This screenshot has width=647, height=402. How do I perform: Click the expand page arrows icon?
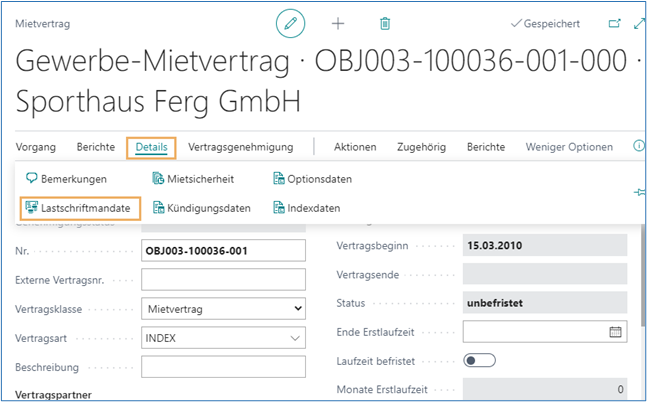[639, 24]
